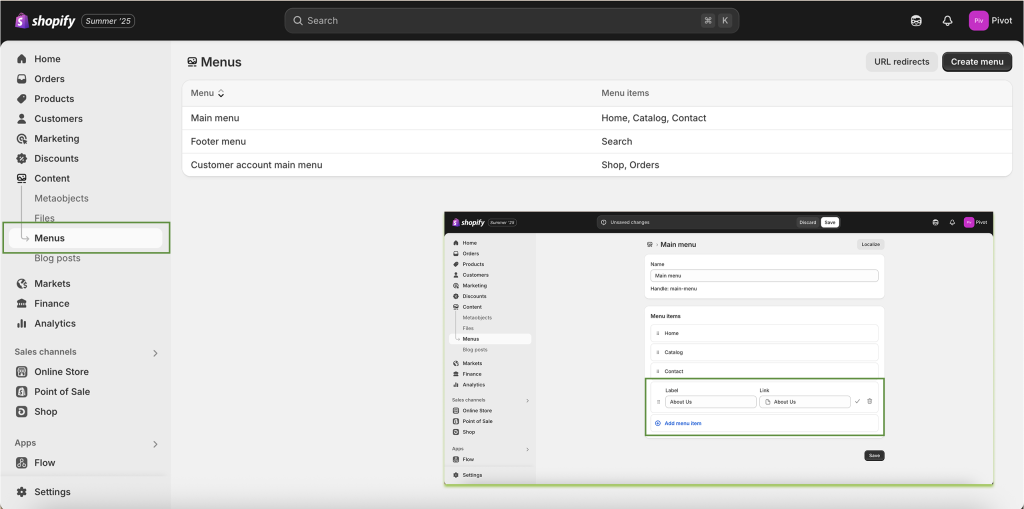This screenshot has height=509, width=1024.
Task: Open Metaobjects under Content
Action: tap(61, 199)
